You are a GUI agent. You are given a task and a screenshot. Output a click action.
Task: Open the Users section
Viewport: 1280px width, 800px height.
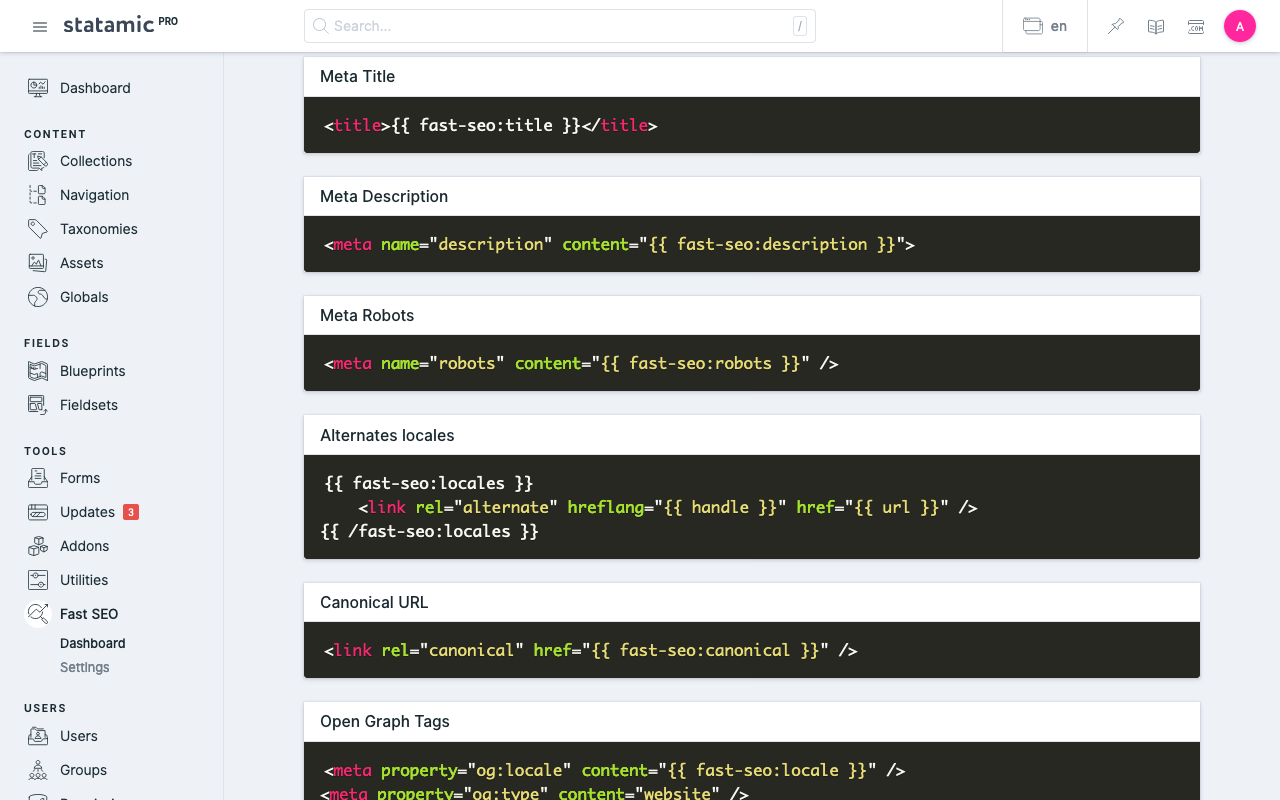(79, 736)
